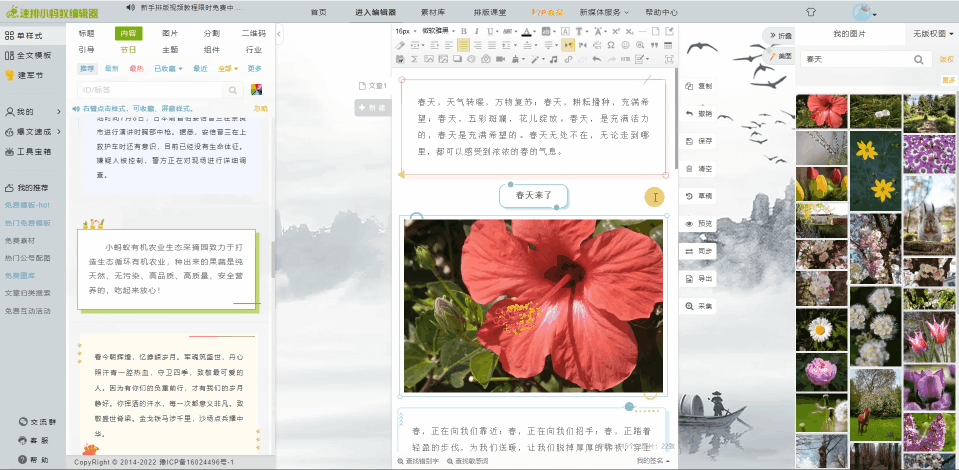This screenshot has height=470, width=959.
Task: Click the style search magnifier icon
Action: pyautogui.click(x=232, y=90)
